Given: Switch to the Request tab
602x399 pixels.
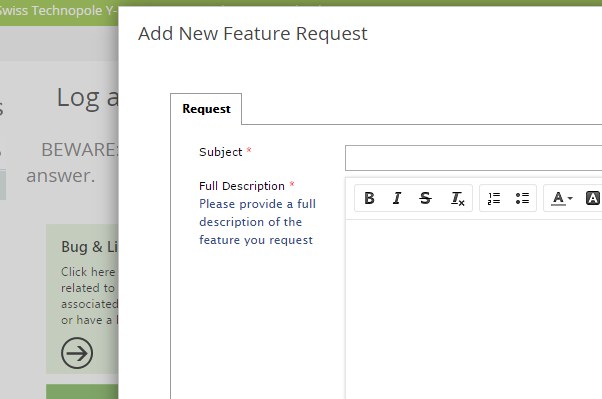Looking at the screenshot, I should [206, 109].
